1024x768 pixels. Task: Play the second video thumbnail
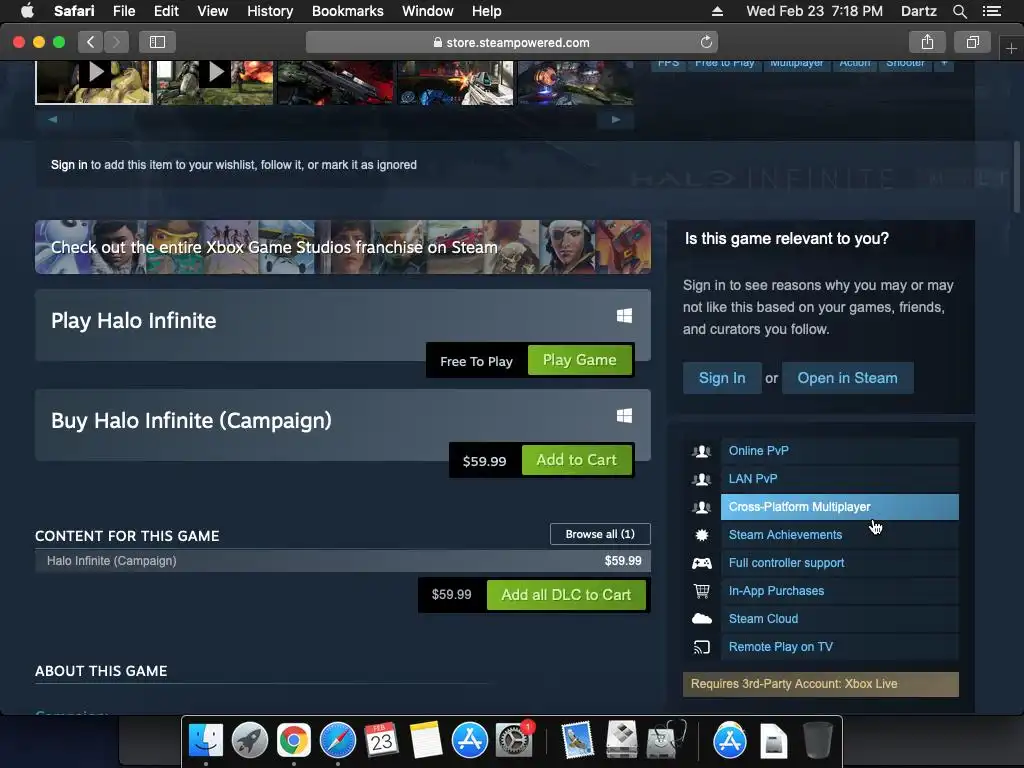coord(215,82)
